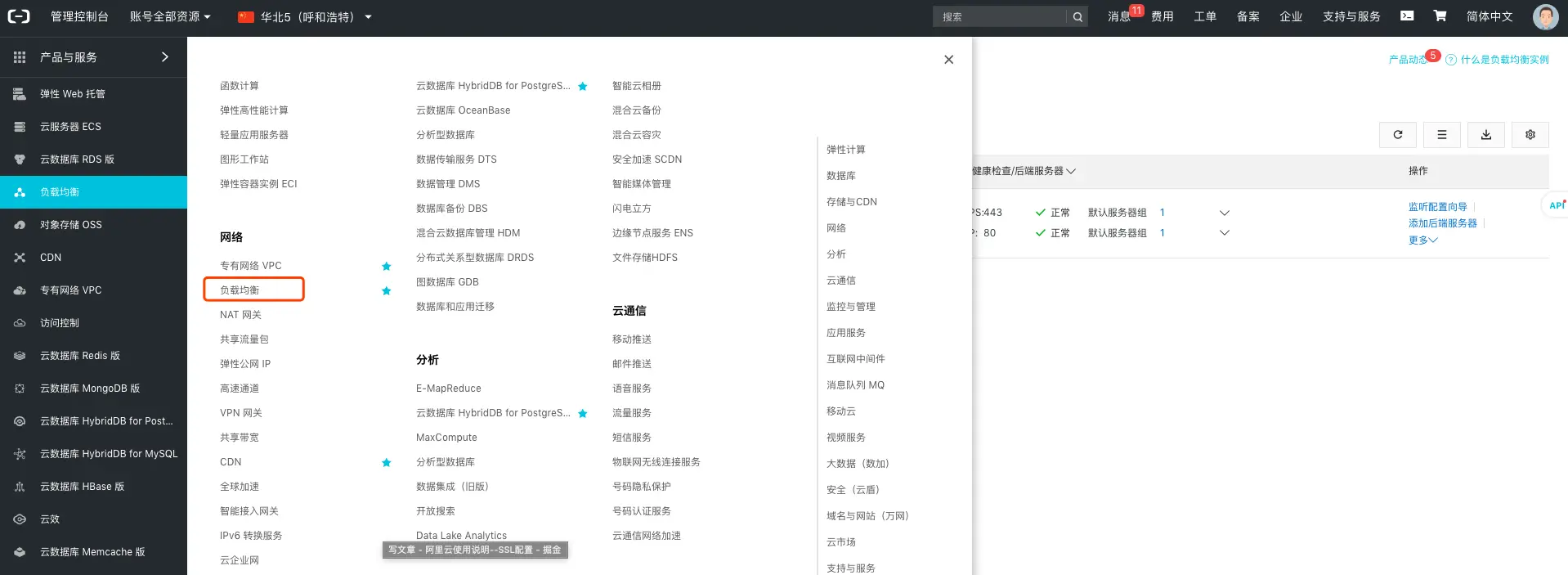Toggle favorite star for 专有网络 VPC
The image size is (1568, 575).
tap(387, 266)
